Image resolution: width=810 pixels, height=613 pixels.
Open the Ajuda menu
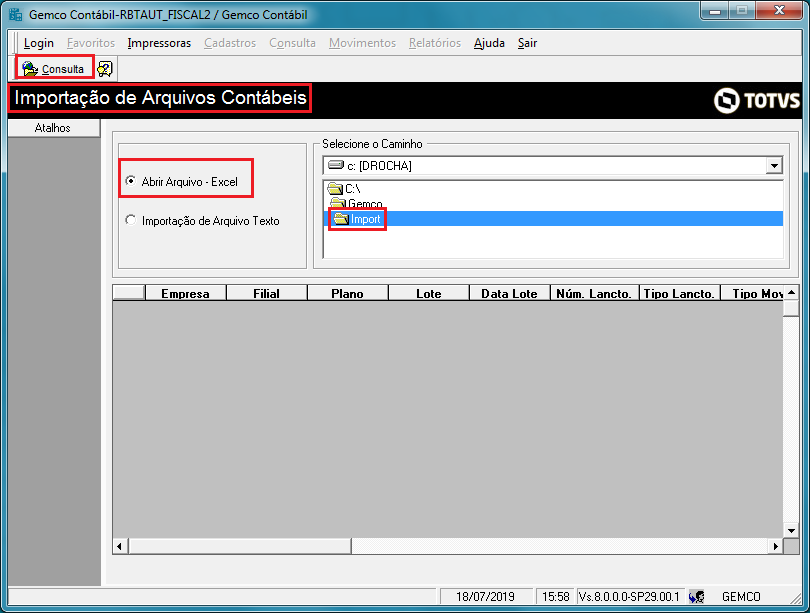(489, 43)
